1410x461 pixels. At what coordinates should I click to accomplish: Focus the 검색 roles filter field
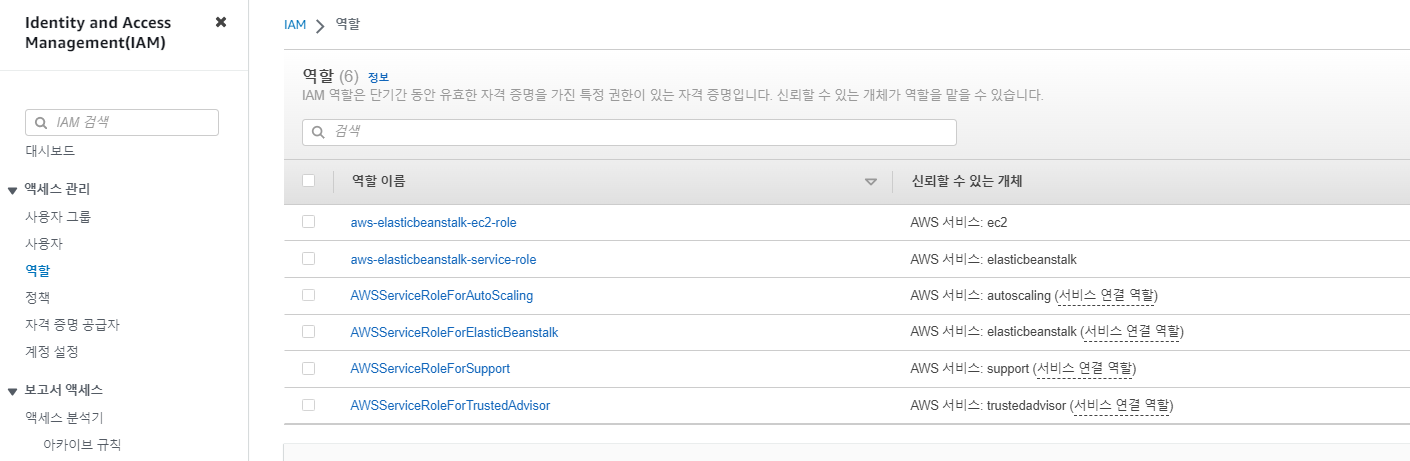[629, 132]
